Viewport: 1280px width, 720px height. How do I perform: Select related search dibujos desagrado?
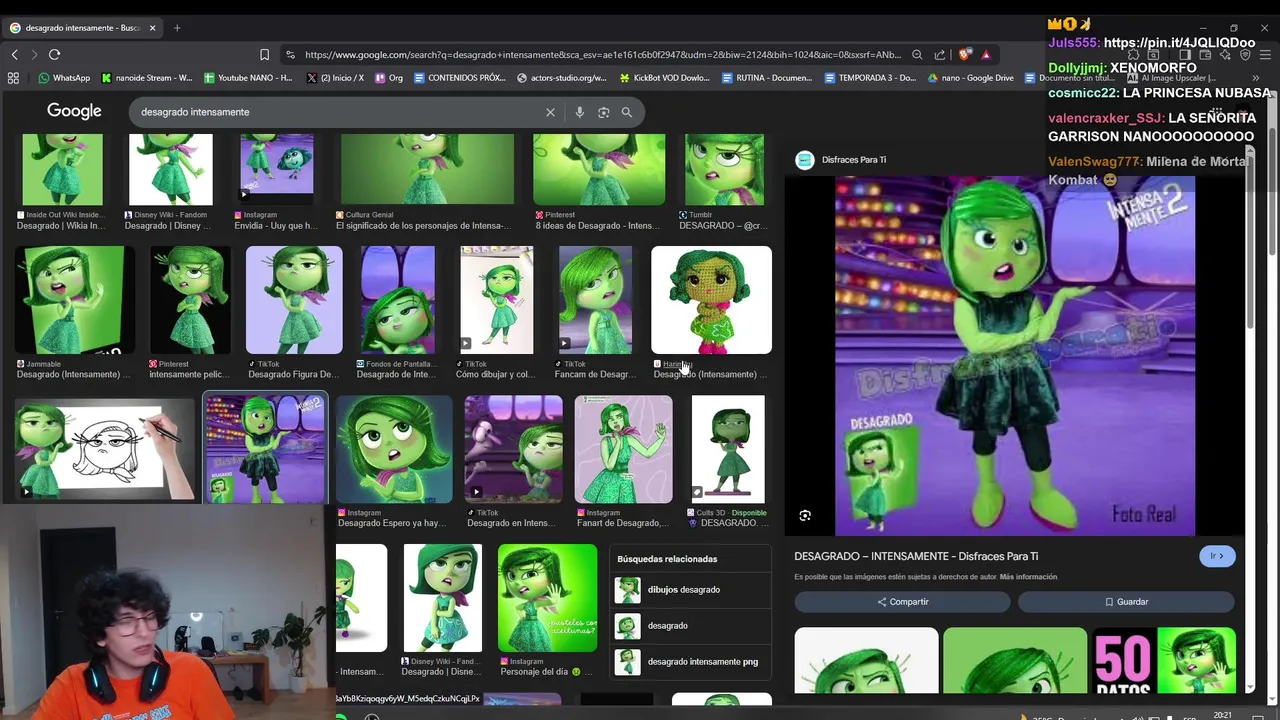click(690, 590)
